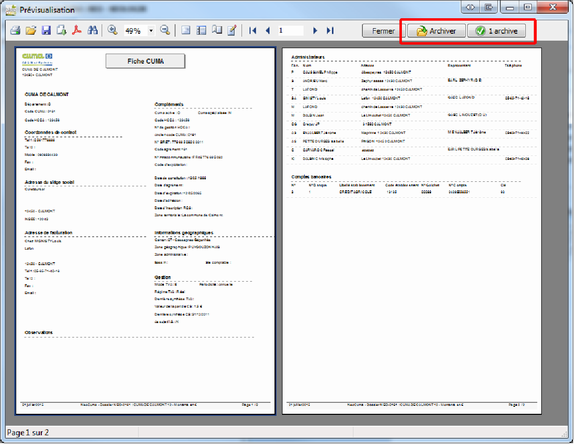Click the export document icon with green arrow
Screen dimensions: 574x444
pyautogui.click(x=61, y=30)
